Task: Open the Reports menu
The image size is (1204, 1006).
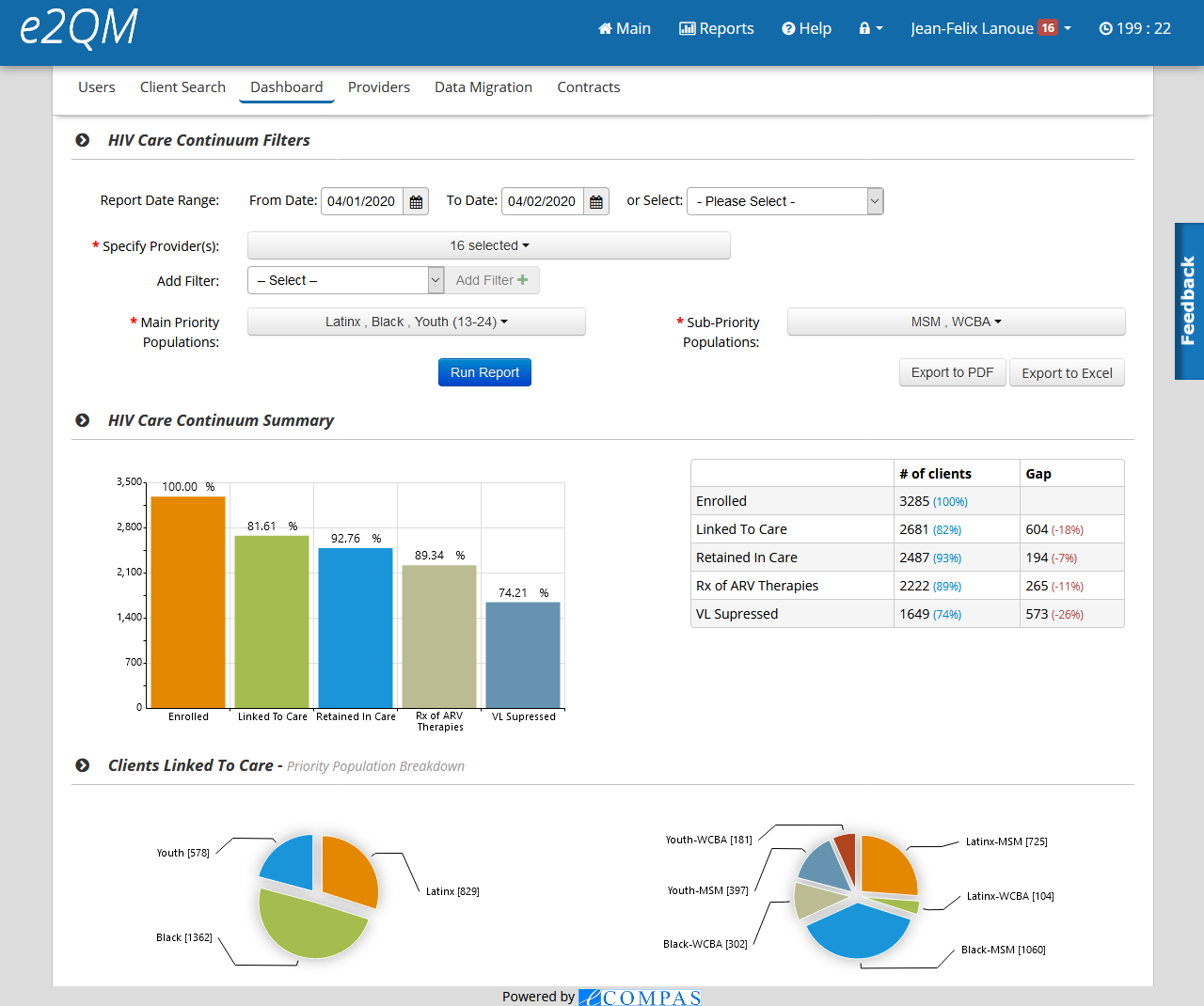Action: [x=717, y=28]
